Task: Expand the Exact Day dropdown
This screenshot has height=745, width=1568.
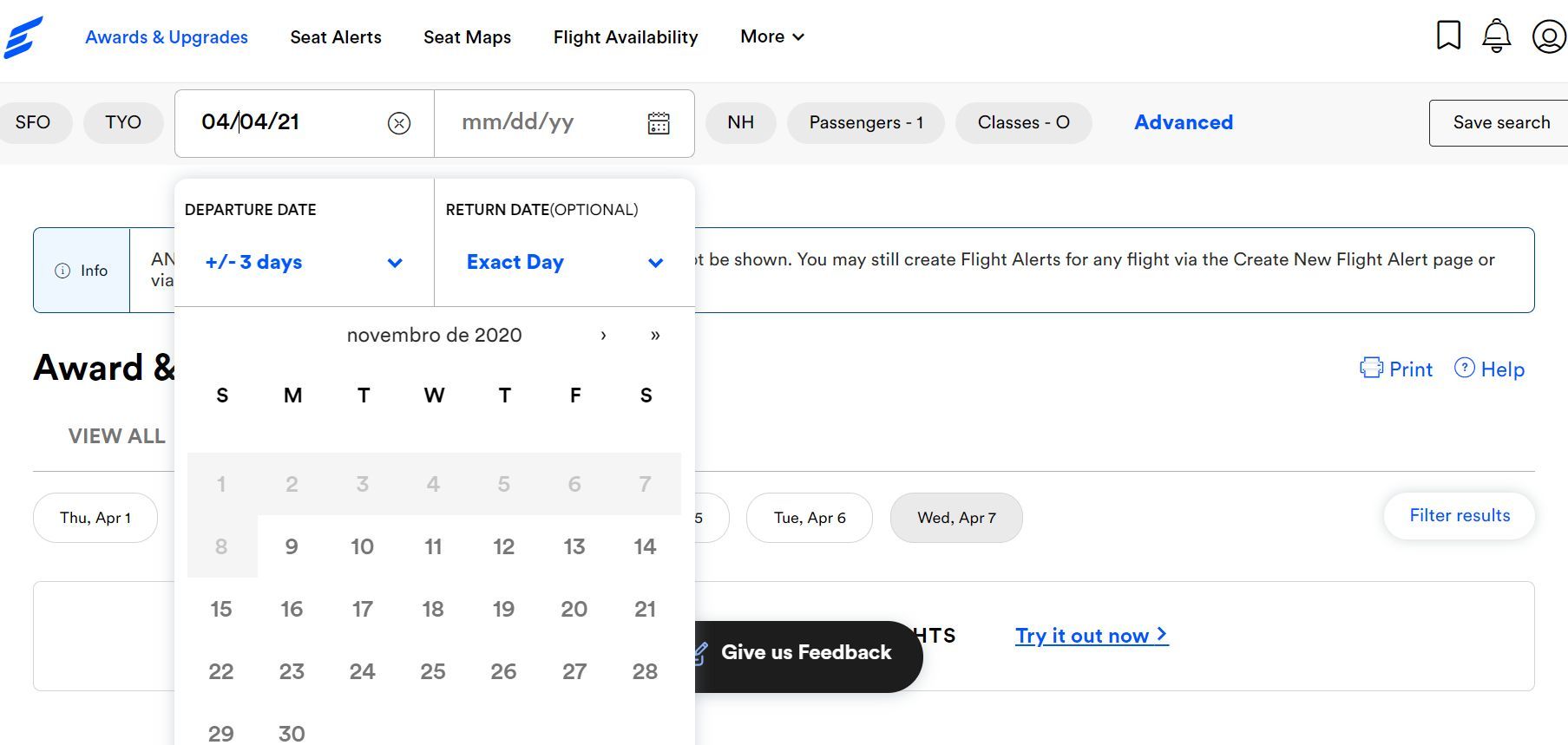Action: (565, 262)
